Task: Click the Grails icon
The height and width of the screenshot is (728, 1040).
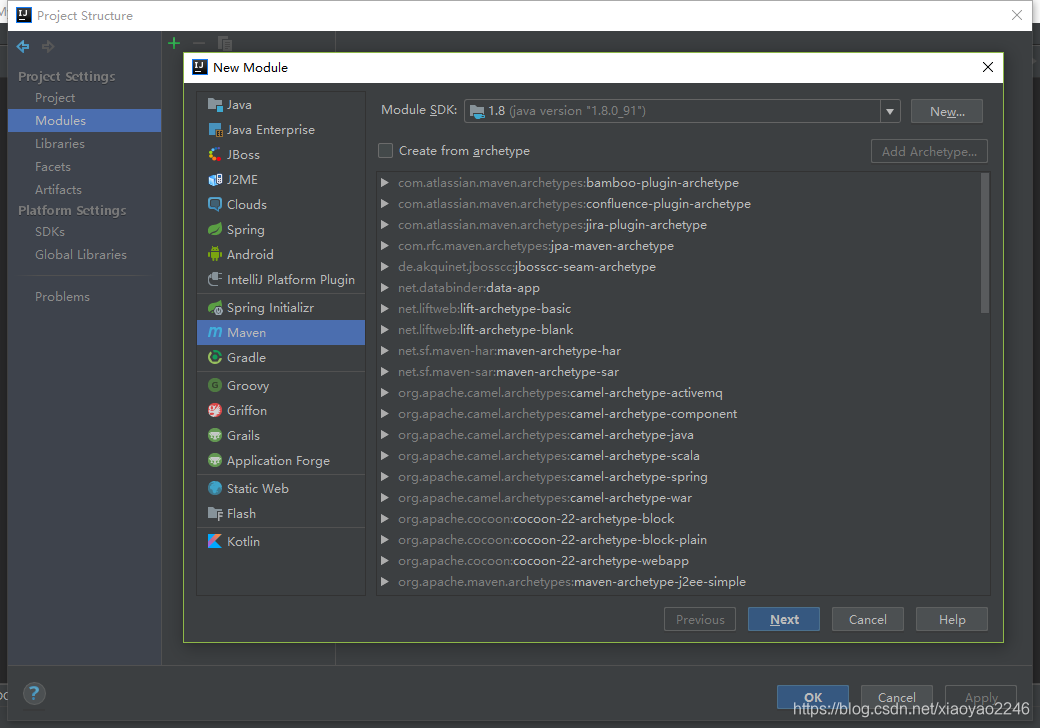Action: click(215, 436)
